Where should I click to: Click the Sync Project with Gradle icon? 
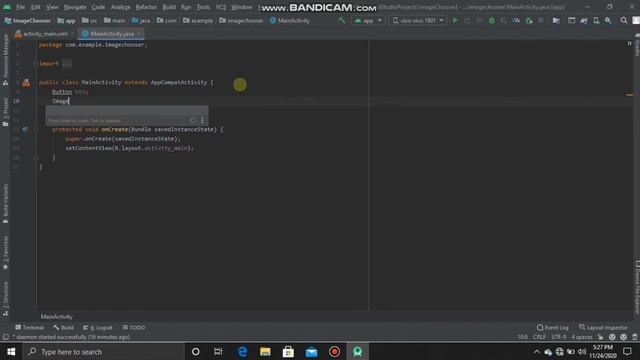tap(584, 20)
